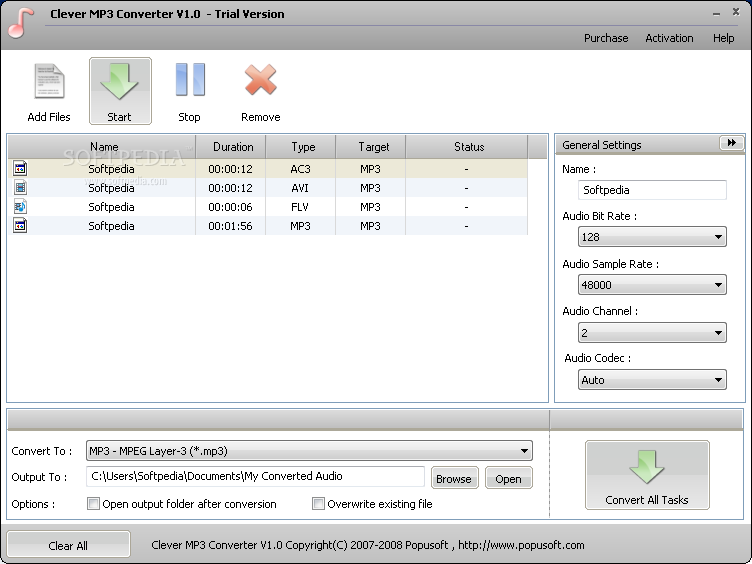This screenshot has height=564, width=752.
Task: Click the Add Files toolbar icon
Action: (x=49, y=82)
